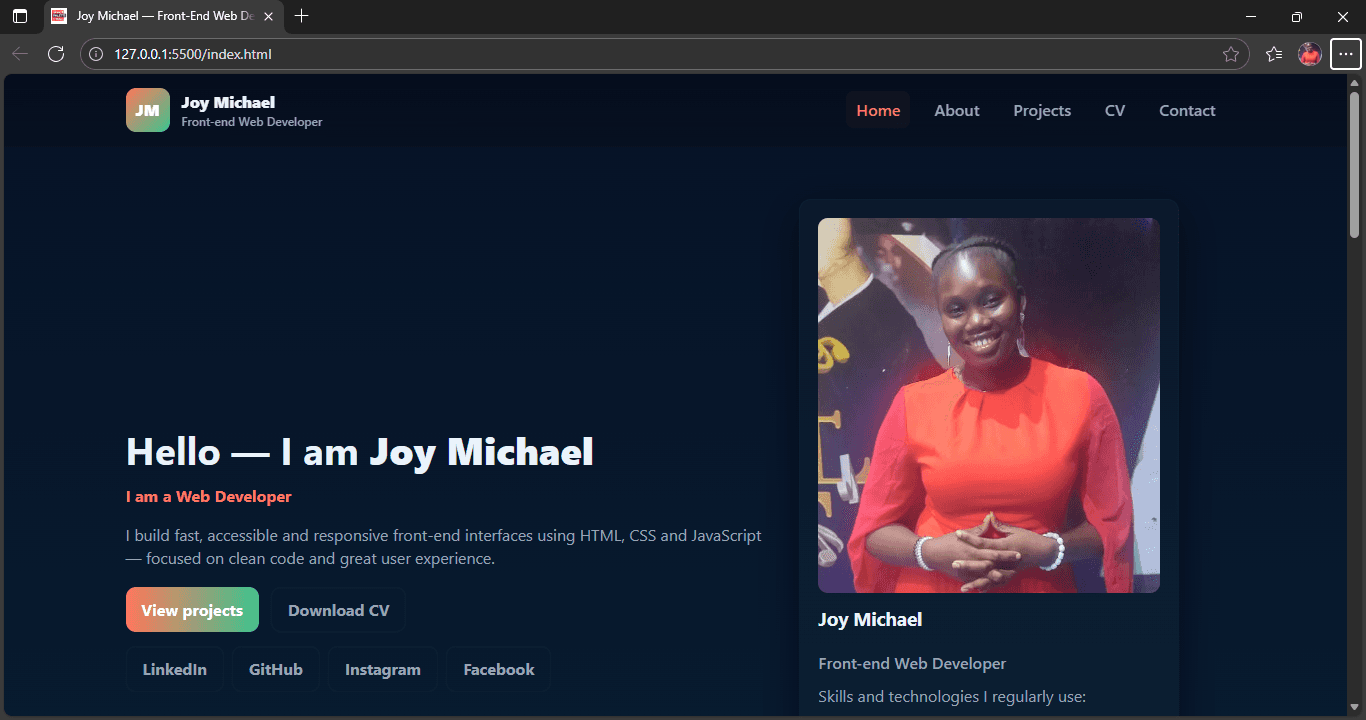Open the GitHub link
Screen dimensions: 1366x720
point(276,669)
